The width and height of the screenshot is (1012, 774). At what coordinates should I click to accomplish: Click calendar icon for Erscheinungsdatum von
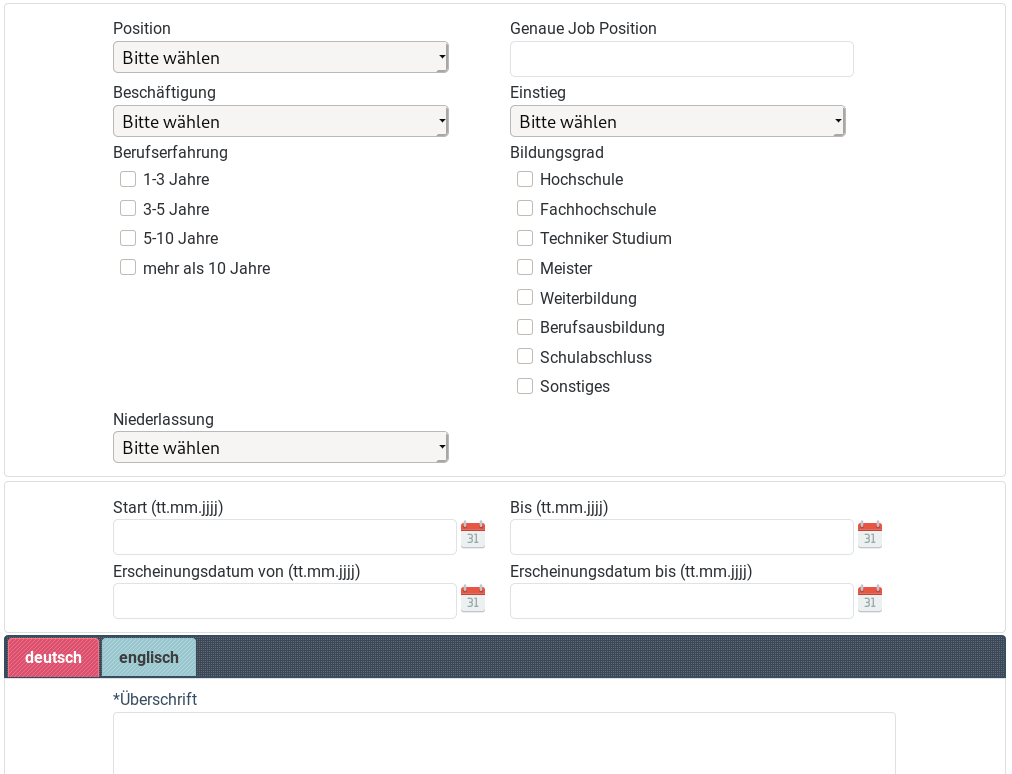pos(473,599)
